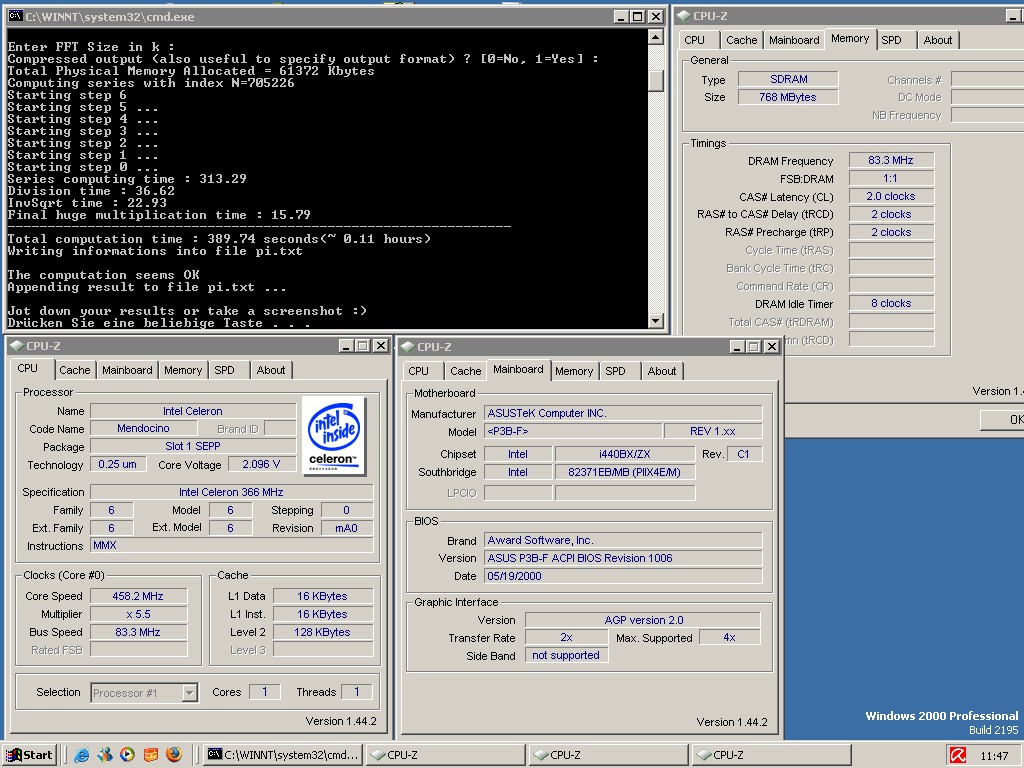1024x768 pixels.
Task: Click the Intel Inside Celeron logo
Action: 334,436
